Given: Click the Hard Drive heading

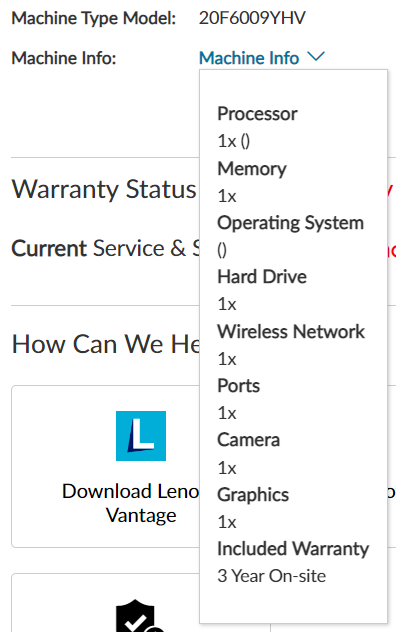Looking at the screenshot, I should (262, 277).
